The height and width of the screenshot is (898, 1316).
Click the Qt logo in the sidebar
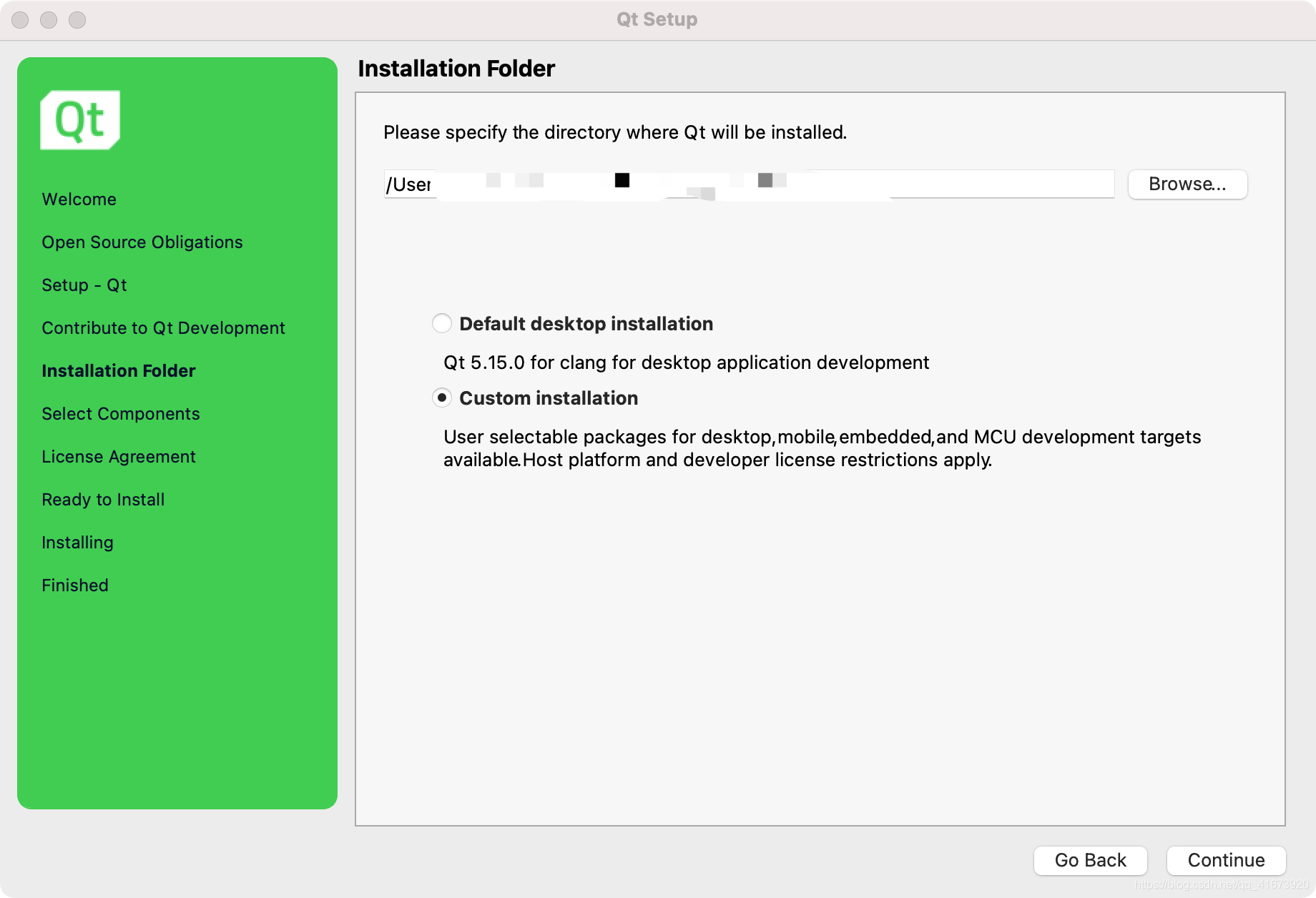pos(79,119)
